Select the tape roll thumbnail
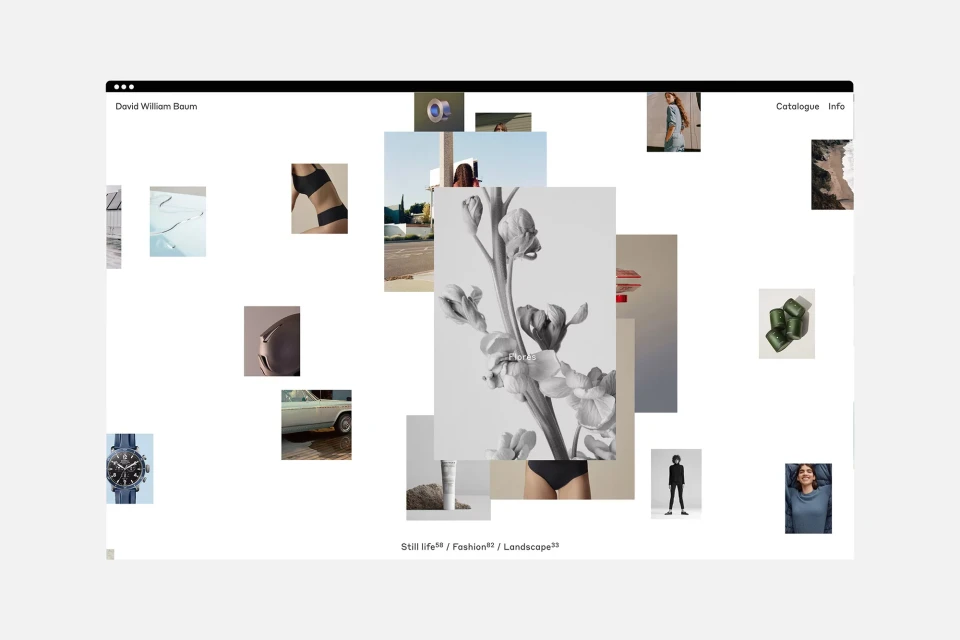The height and width of the screenshot is (640, 960). pos(438,111)
